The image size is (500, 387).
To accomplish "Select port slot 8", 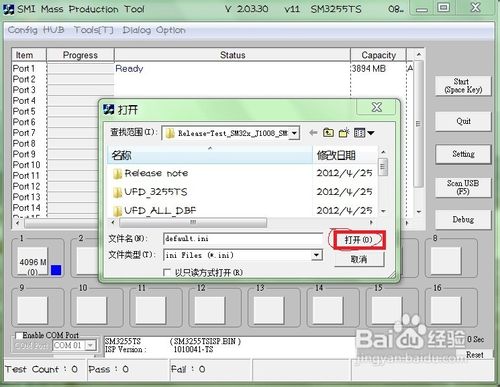I will 446,261.
